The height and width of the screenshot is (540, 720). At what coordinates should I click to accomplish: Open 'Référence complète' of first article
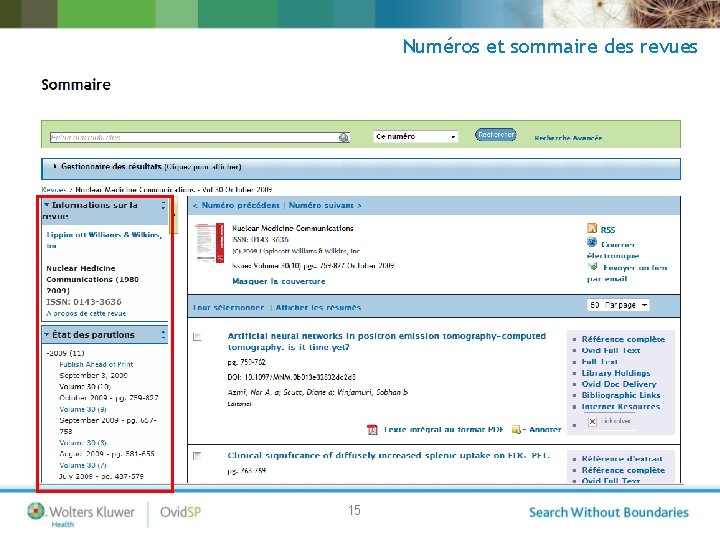pos(623,339)
